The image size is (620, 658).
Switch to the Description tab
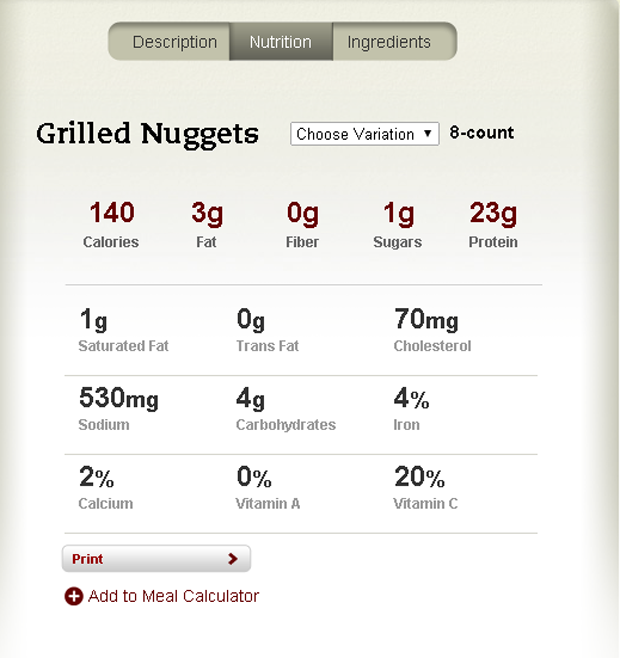tap(174, 42)
